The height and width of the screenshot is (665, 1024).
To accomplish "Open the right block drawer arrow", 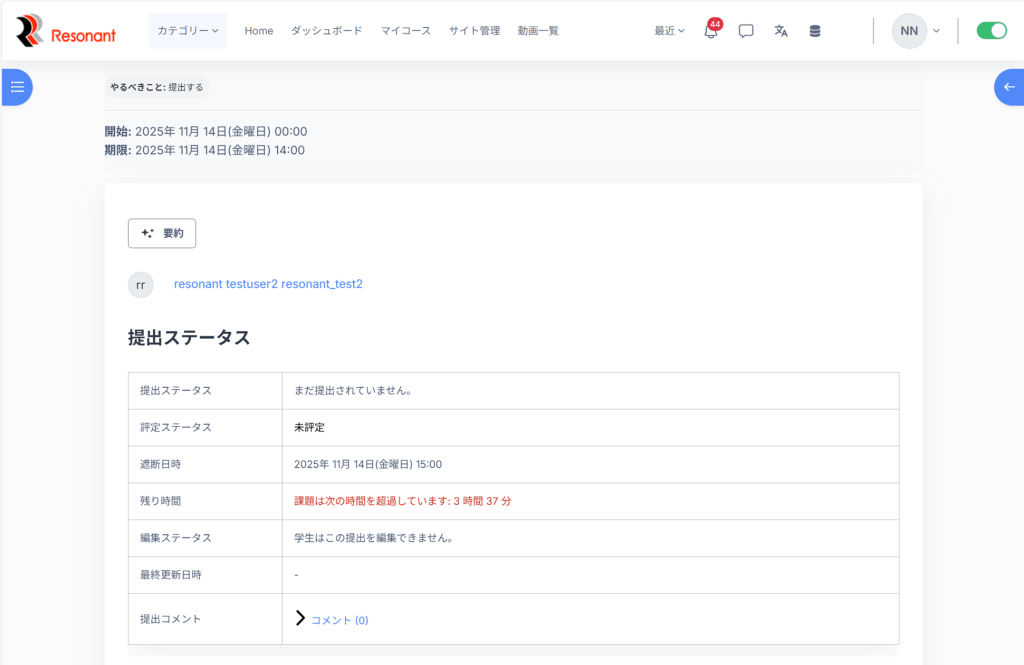I will pyautogui.click(x=1008, y=87).
